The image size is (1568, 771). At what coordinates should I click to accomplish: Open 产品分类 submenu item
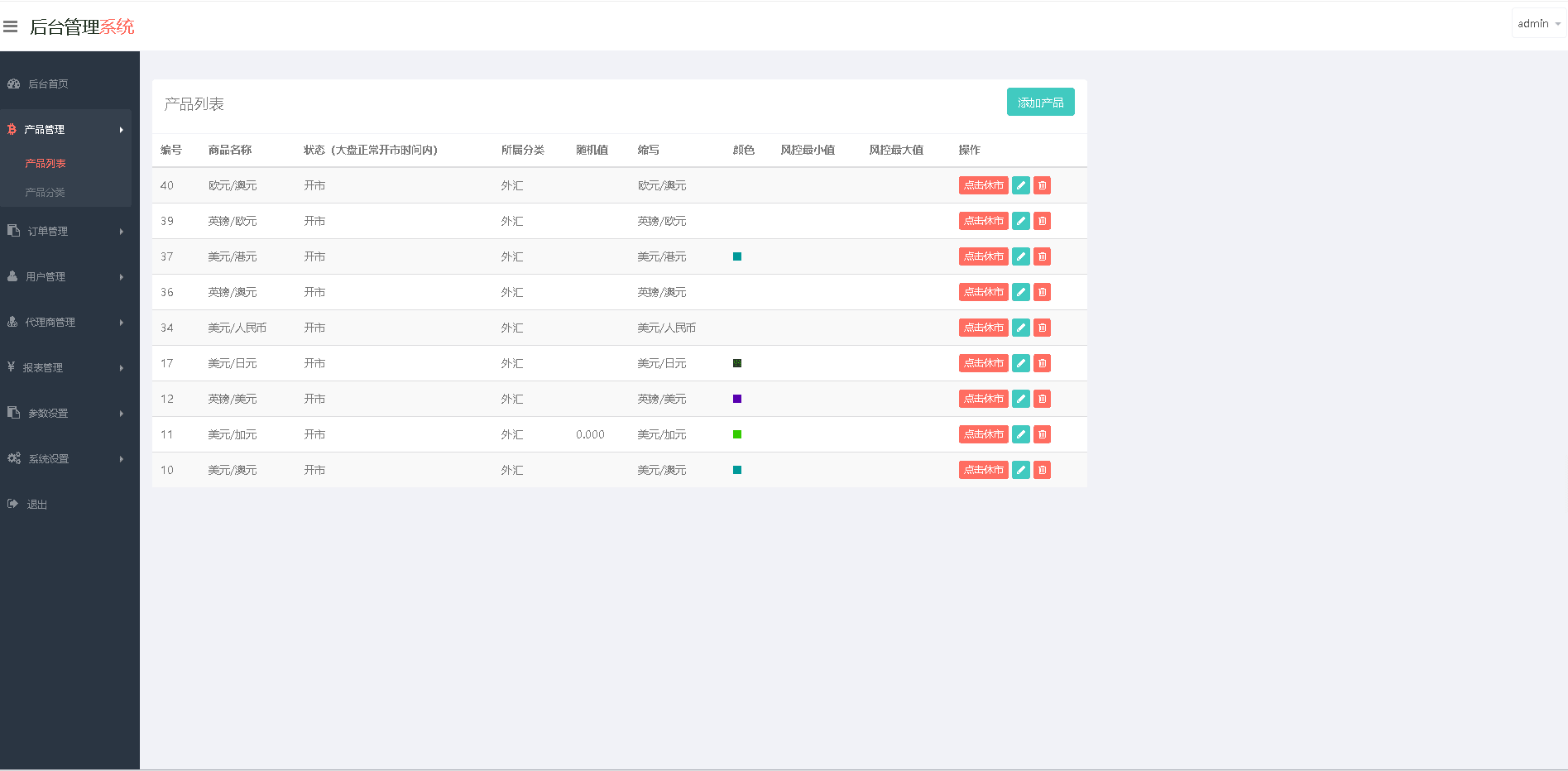point(46,193)
